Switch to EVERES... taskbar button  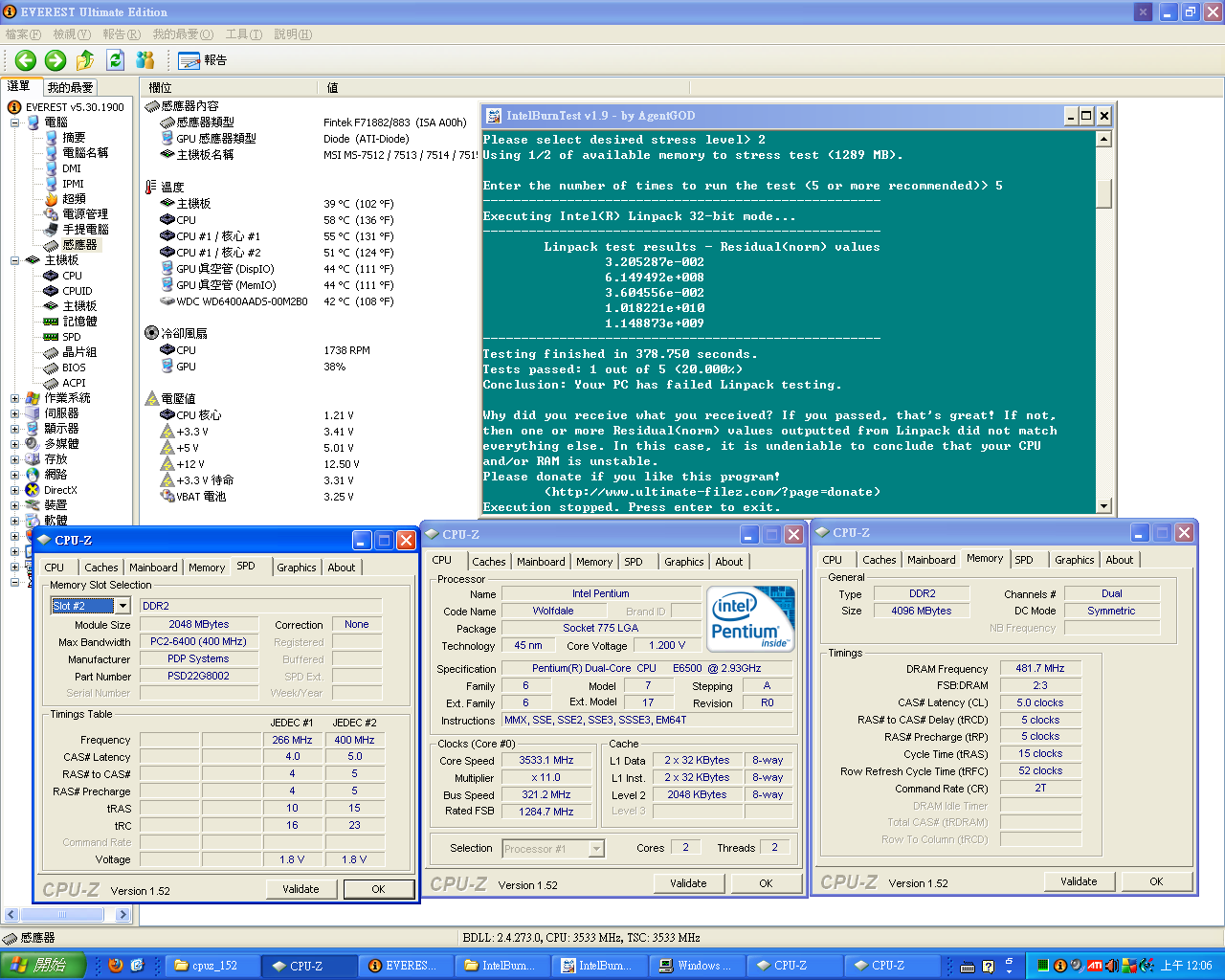(x=406, y=966)
